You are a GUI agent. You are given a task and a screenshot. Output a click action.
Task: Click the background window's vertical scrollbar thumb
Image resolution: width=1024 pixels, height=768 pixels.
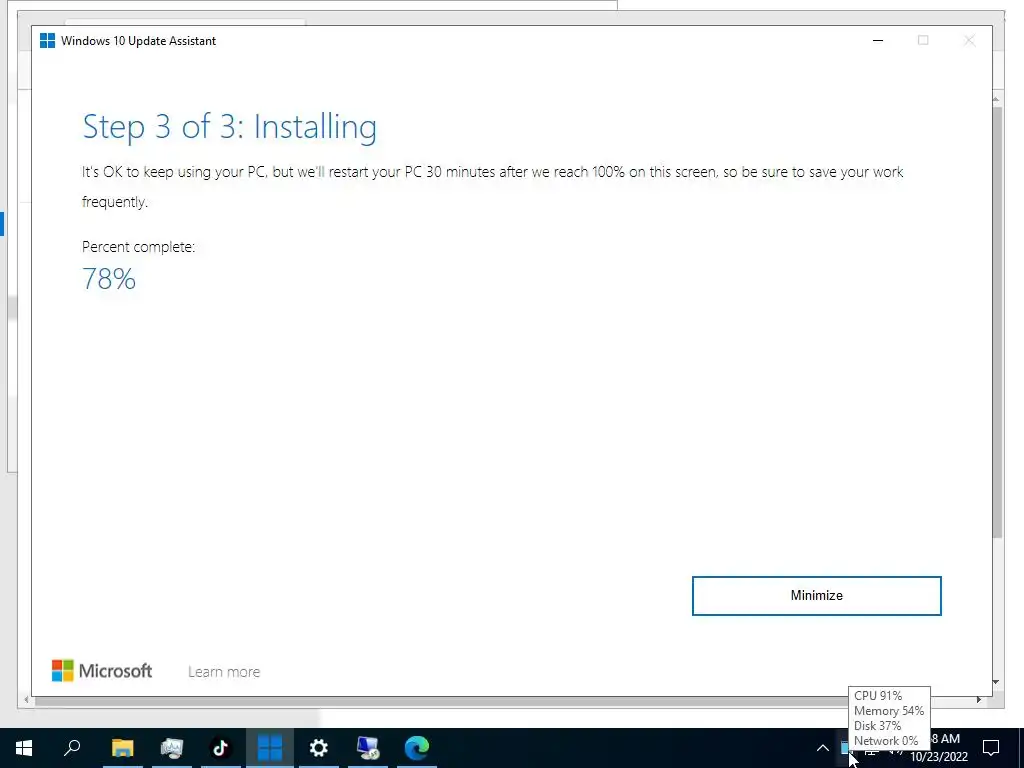coord(997,321)
